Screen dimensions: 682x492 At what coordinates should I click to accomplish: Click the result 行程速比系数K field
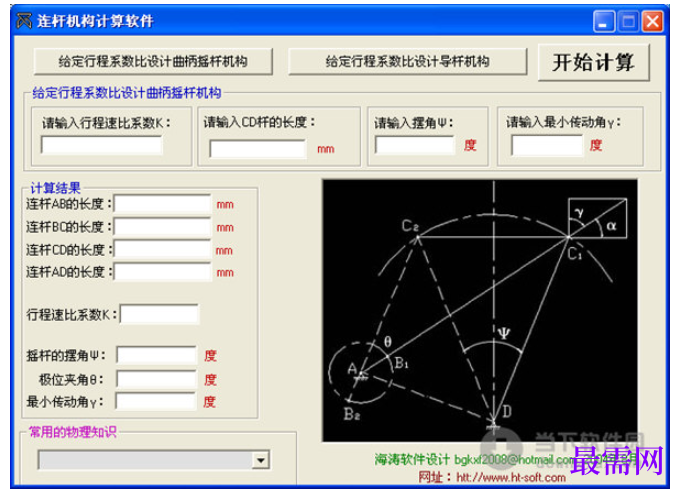[x=159, y=314]
